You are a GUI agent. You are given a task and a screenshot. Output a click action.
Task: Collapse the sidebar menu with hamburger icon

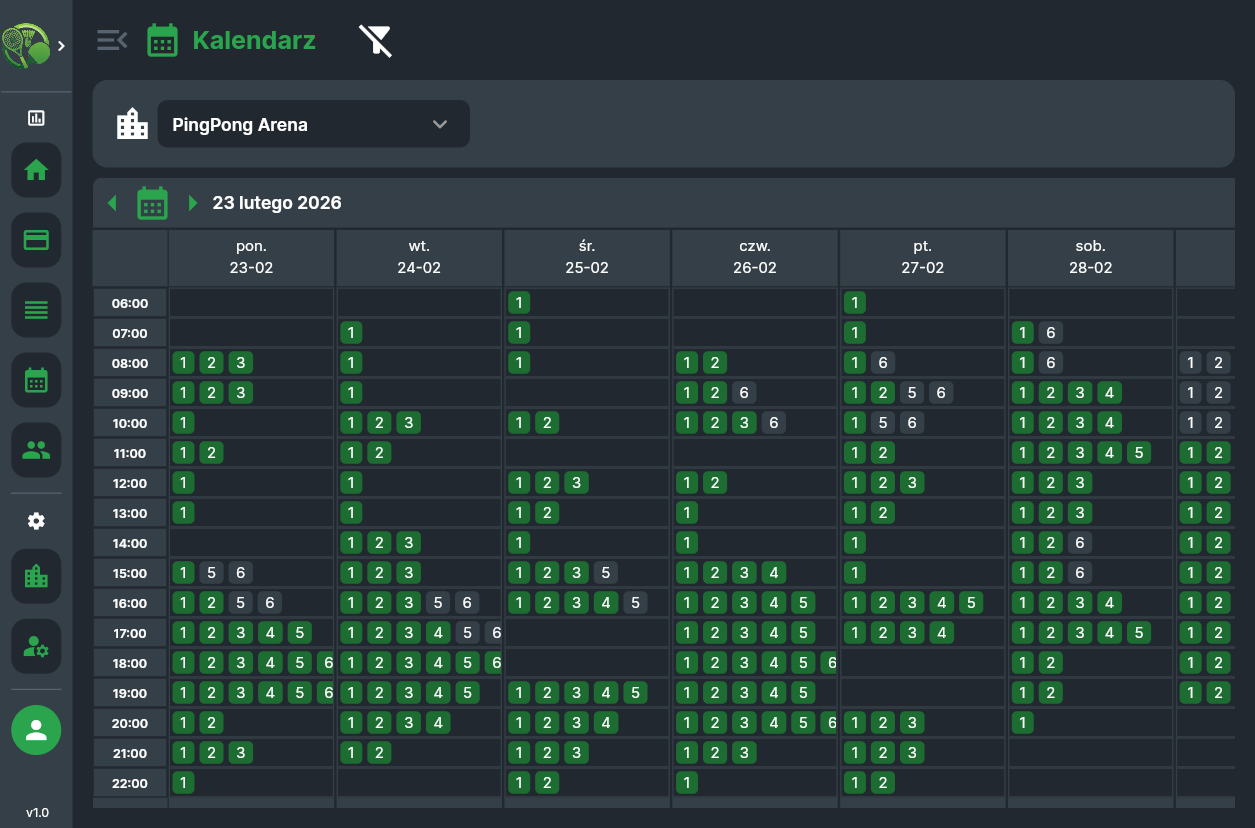[x=112, y=40]
